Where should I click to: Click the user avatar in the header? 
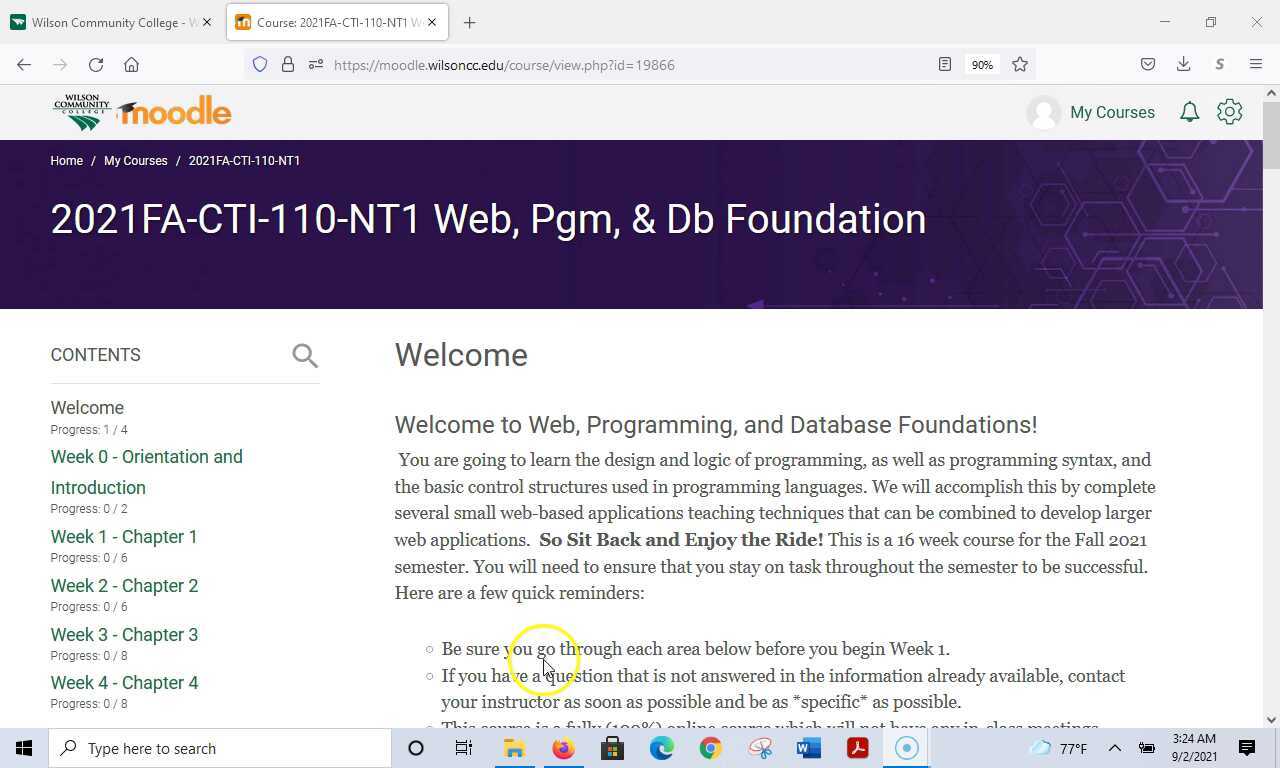[1044, 112]
